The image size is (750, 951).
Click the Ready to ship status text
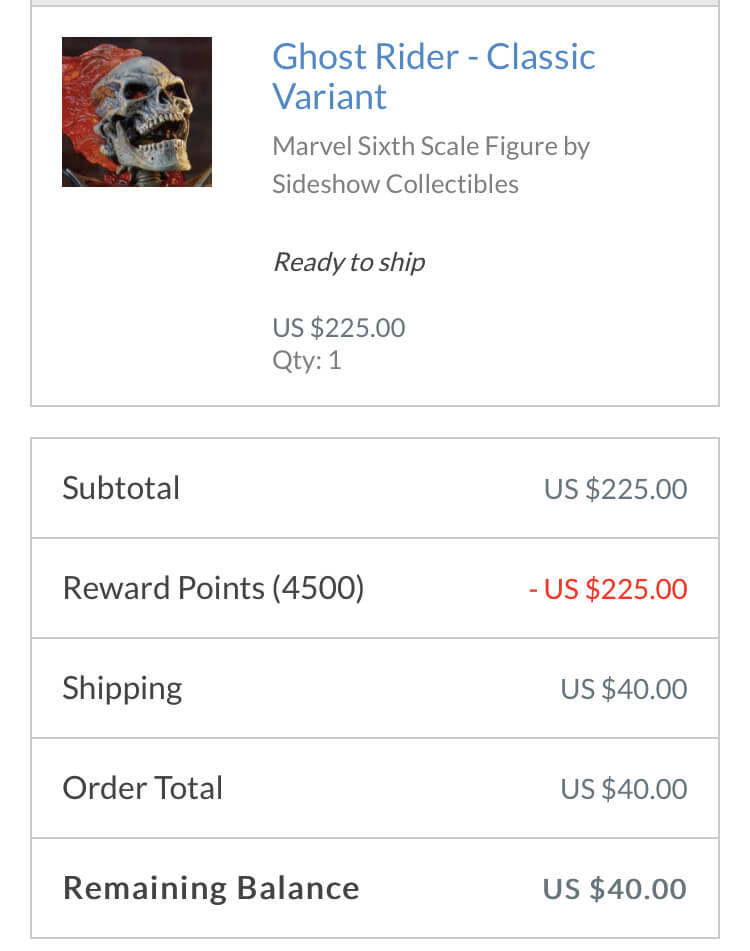349,262
